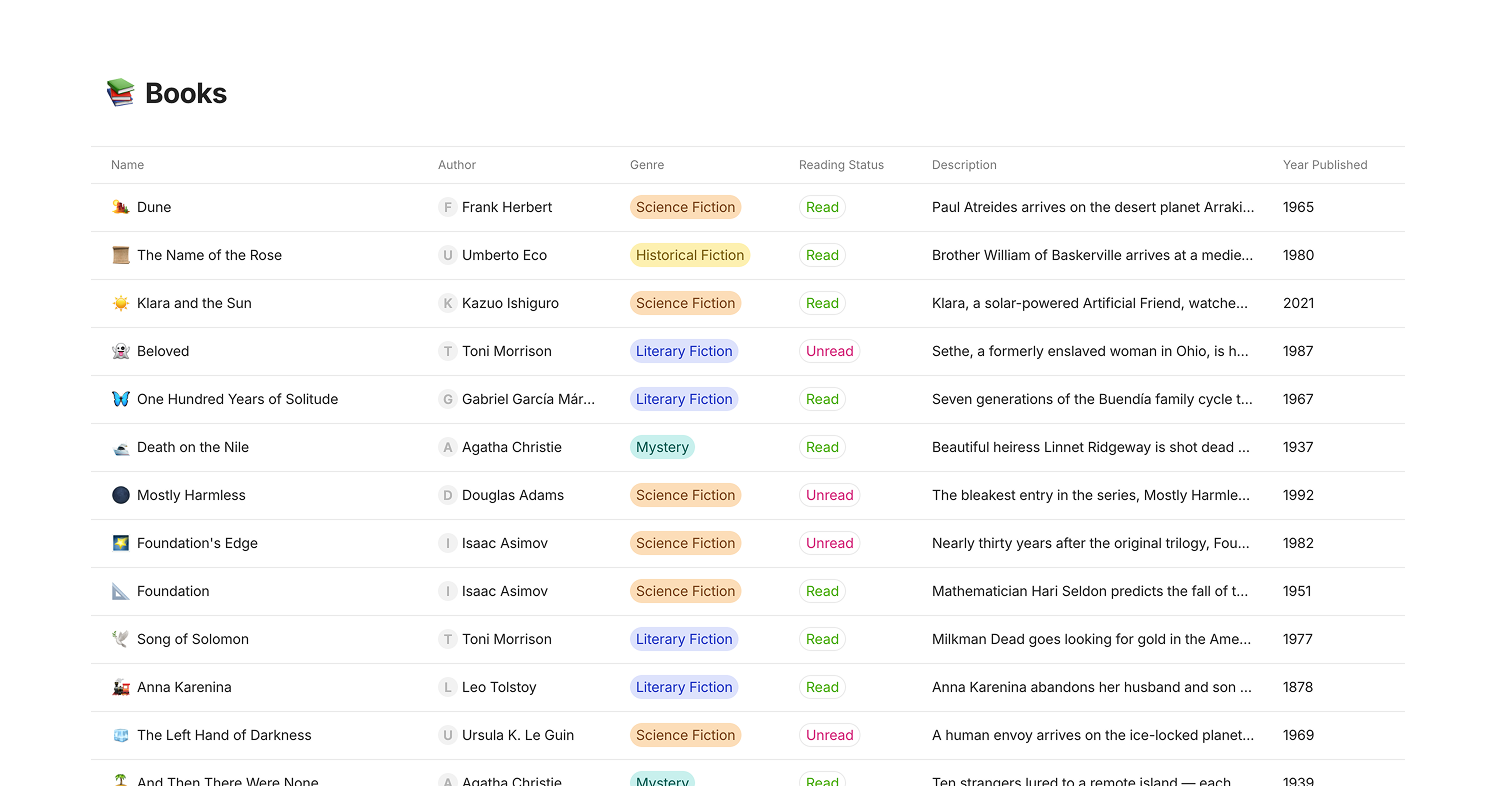Click the Historical Fiction genre tag
Image resolution: width=1502 pixels, height=786 pixels.
coord(690,255)
